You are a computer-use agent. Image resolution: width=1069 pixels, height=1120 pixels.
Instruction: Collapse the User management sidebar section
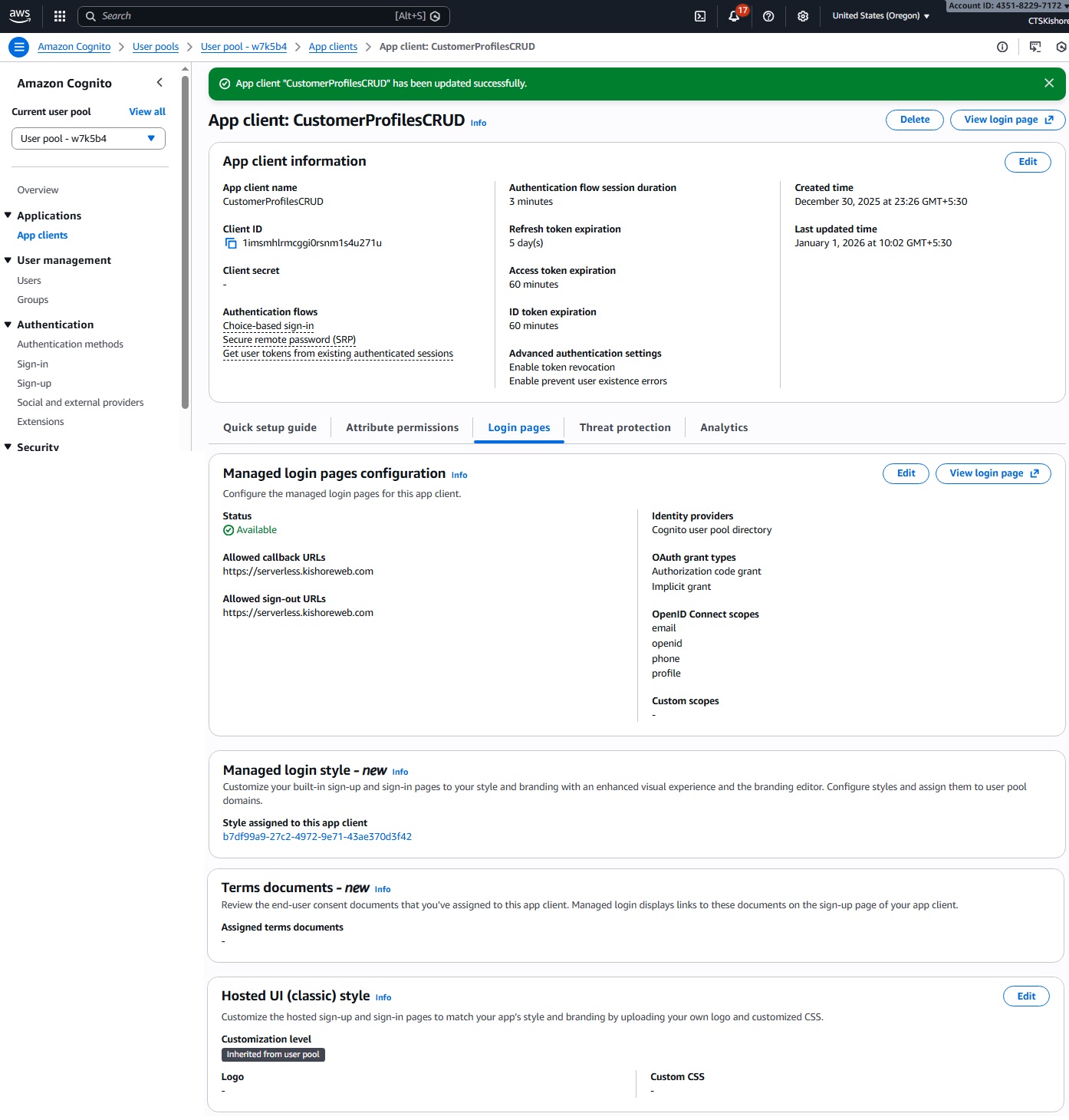click(8, 260)
